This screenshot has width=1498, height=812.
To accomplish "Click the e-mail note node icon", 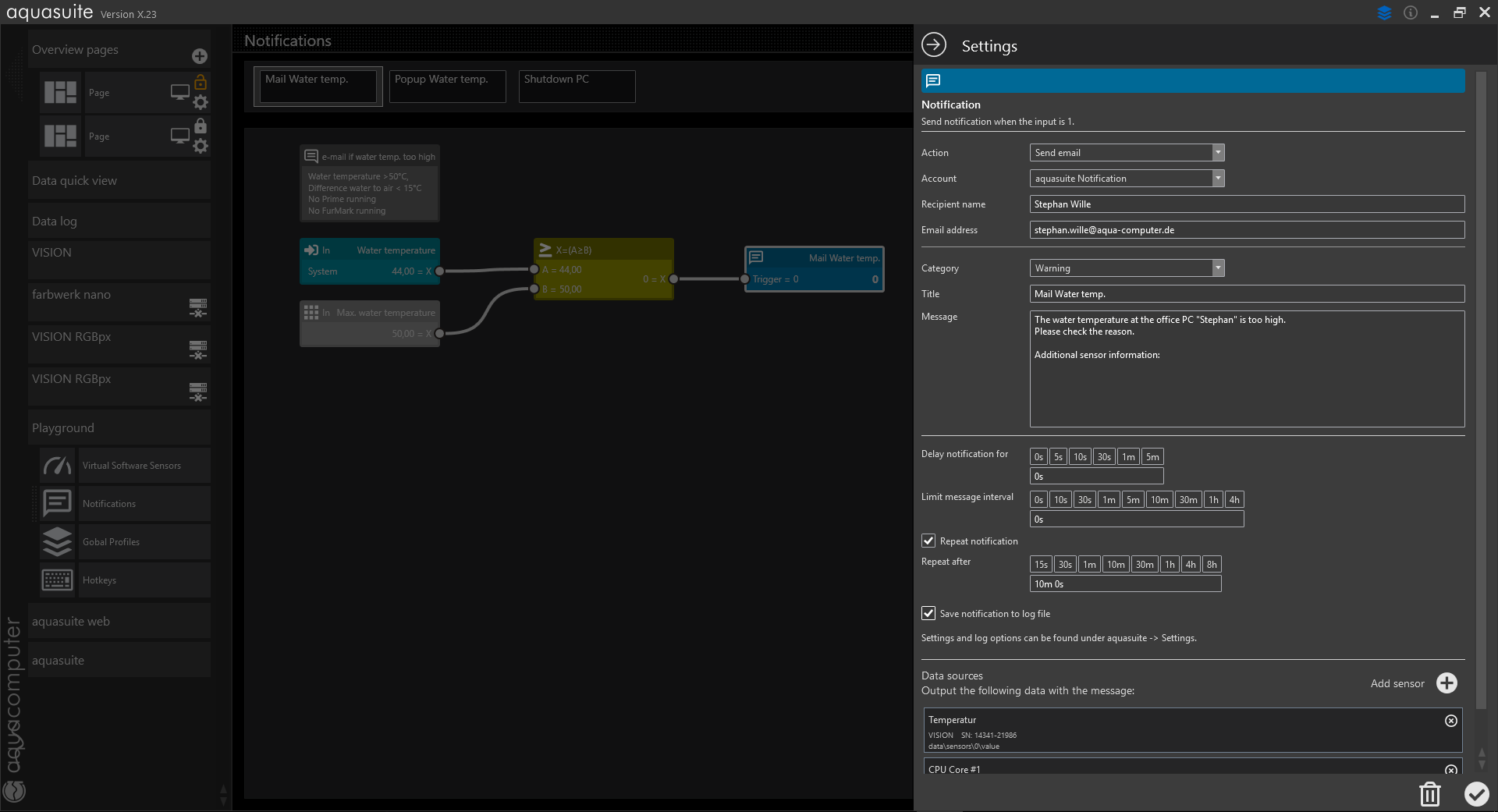I will (311, 156).
